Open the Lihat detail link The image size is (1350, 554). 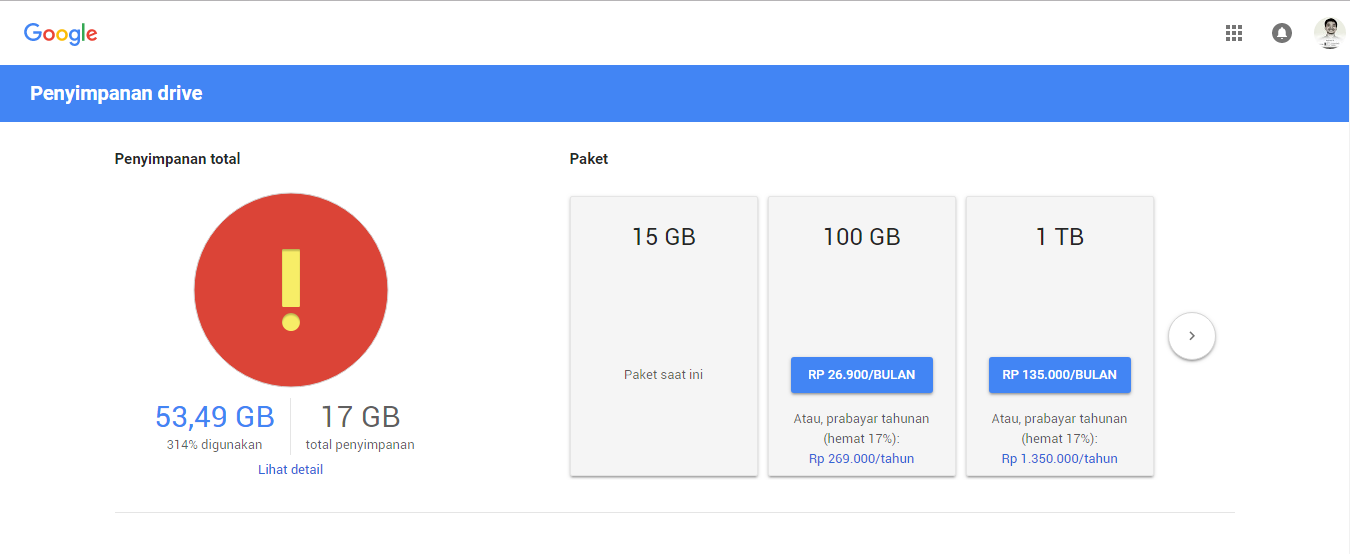point(290,469)
